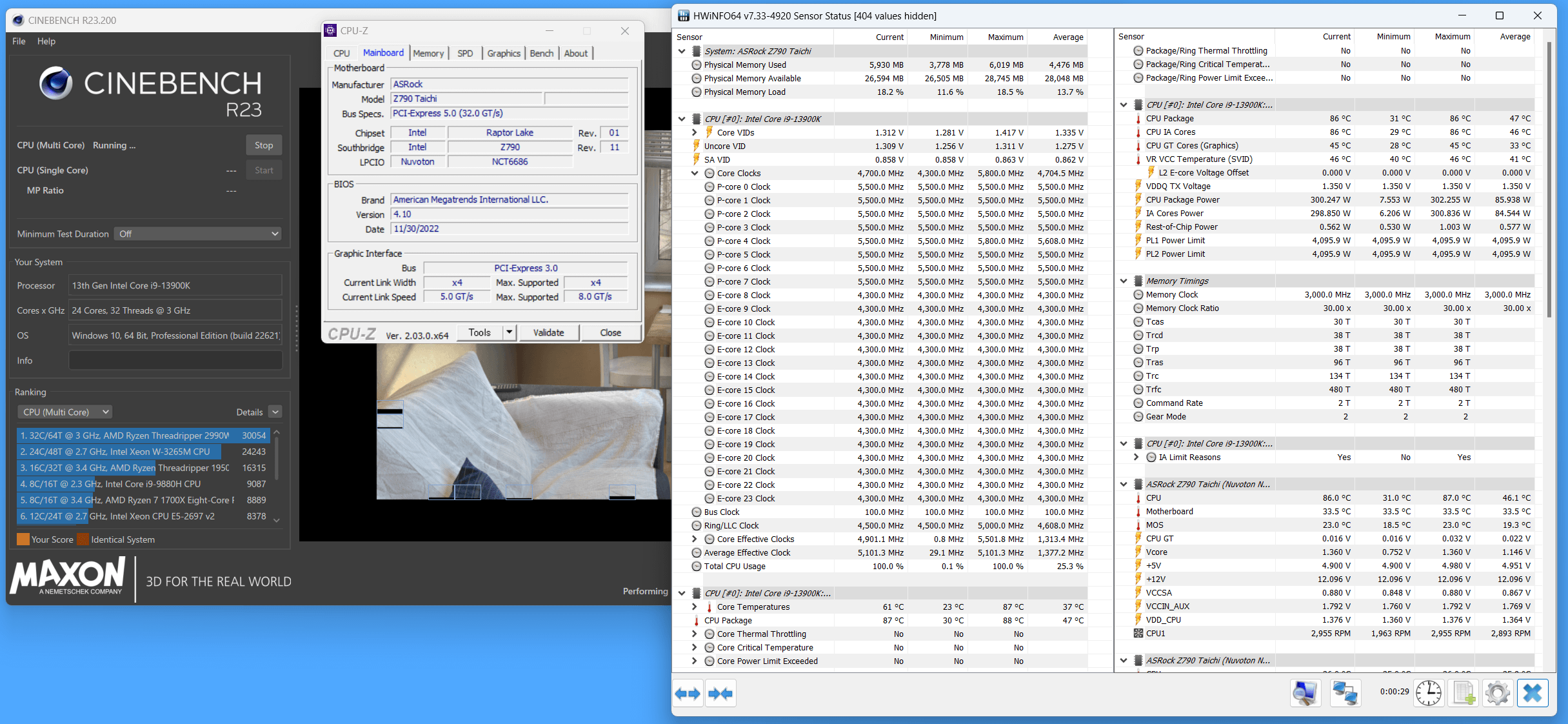Switch to the Graphics tab in CPU-Z

click(504, 54)
